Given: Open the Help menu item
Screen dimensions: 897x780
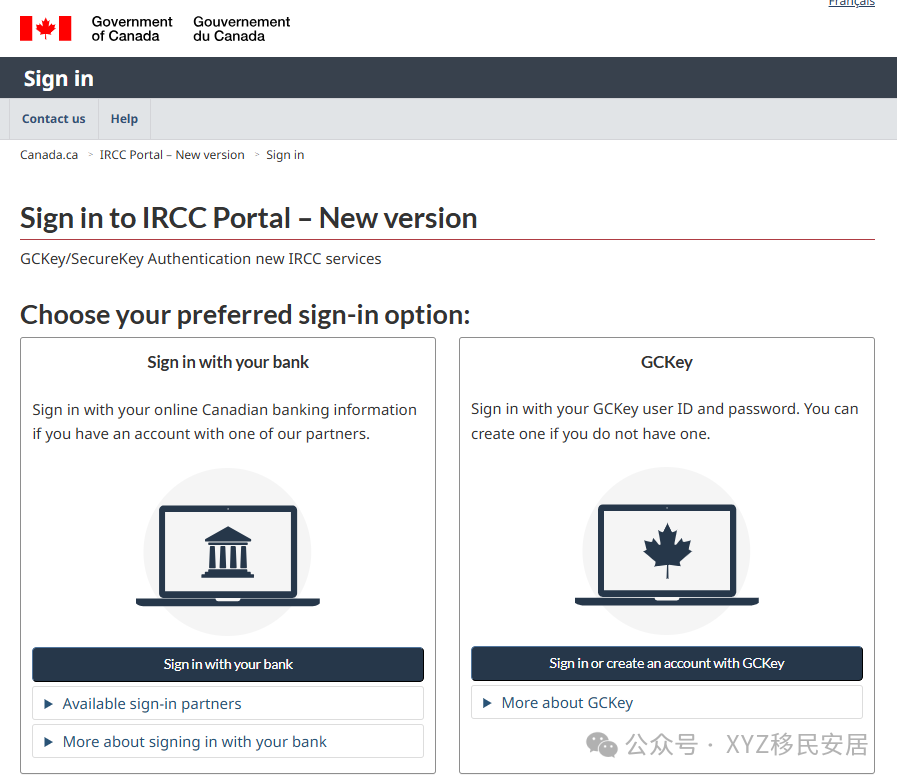Looking at the screenshot, I should (x=124, y=118).
